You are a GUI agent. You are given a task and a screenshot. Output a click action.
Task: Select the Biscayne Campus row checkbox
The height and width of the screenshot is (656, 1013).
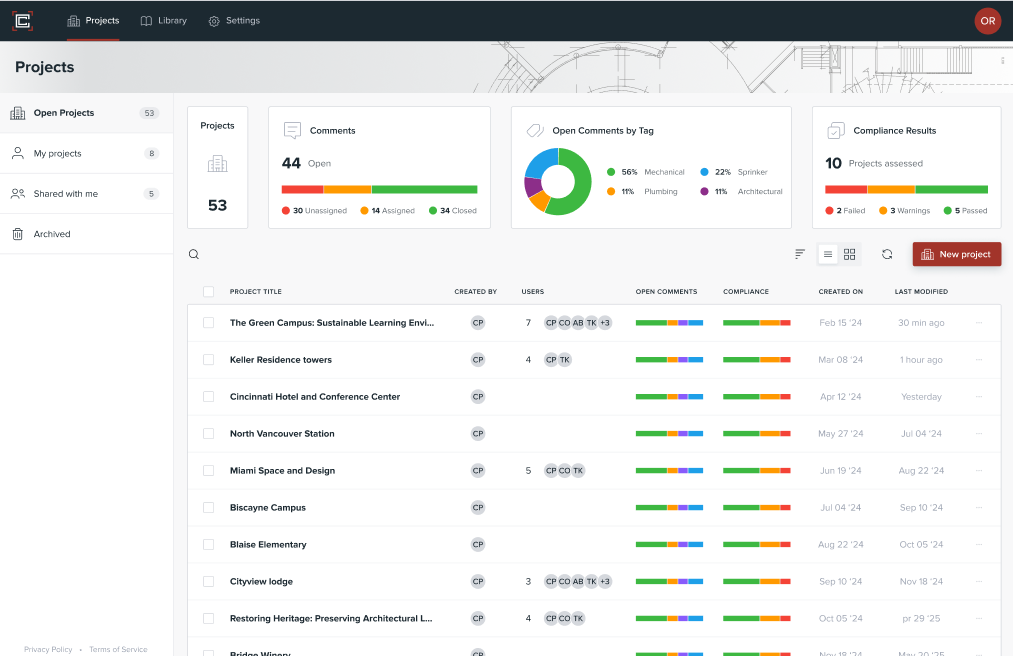point(208,508)
